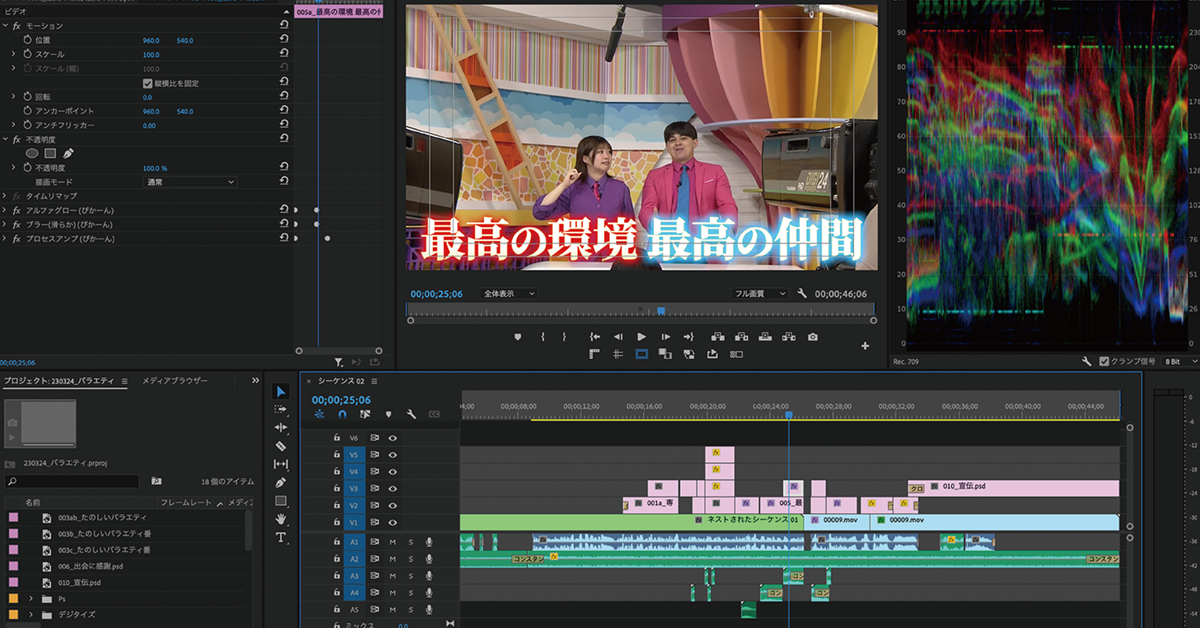Click the ellipse mask icon under 不透明度
Viewport: 1200px width, 628px height.
(32, 154)
